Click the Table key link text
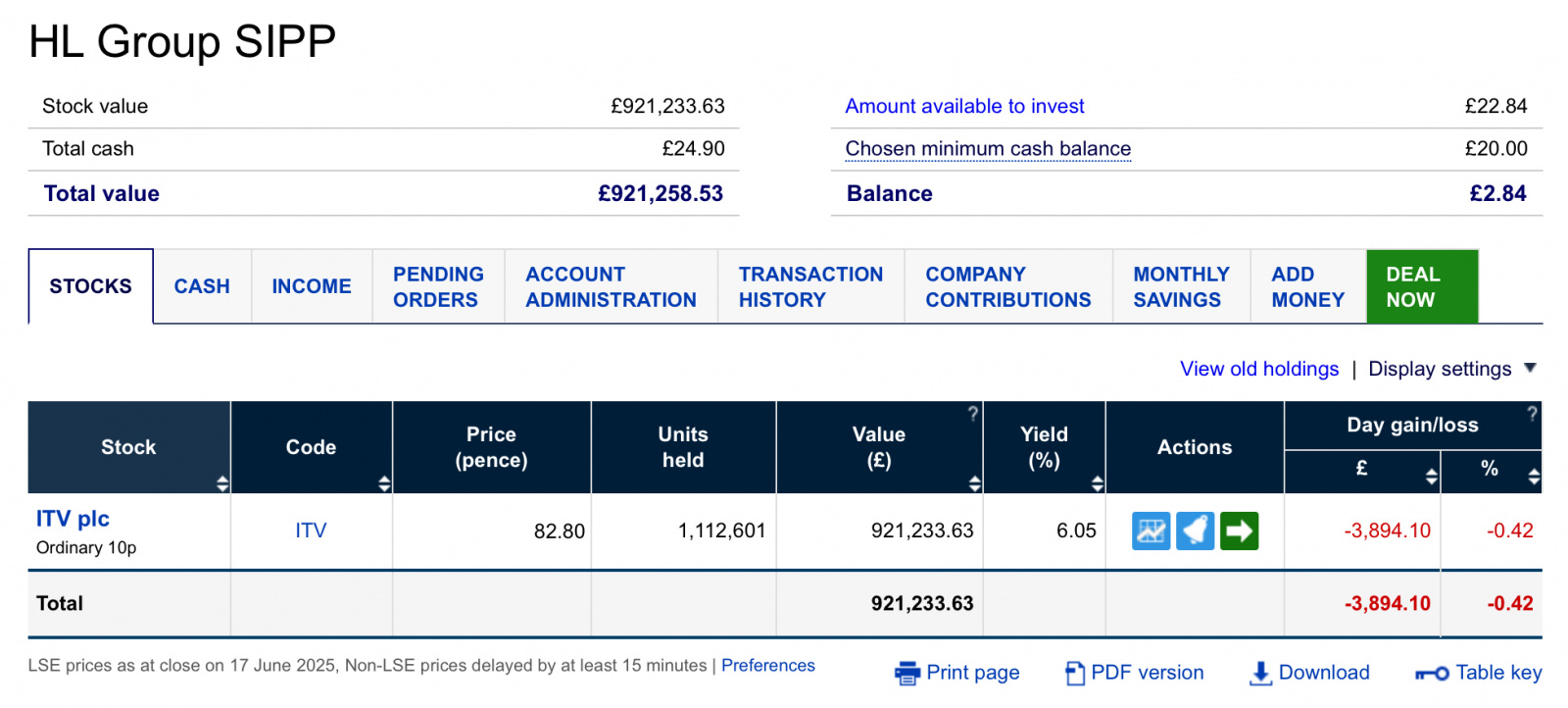1568x708 pixels. tap(1498, 673)
